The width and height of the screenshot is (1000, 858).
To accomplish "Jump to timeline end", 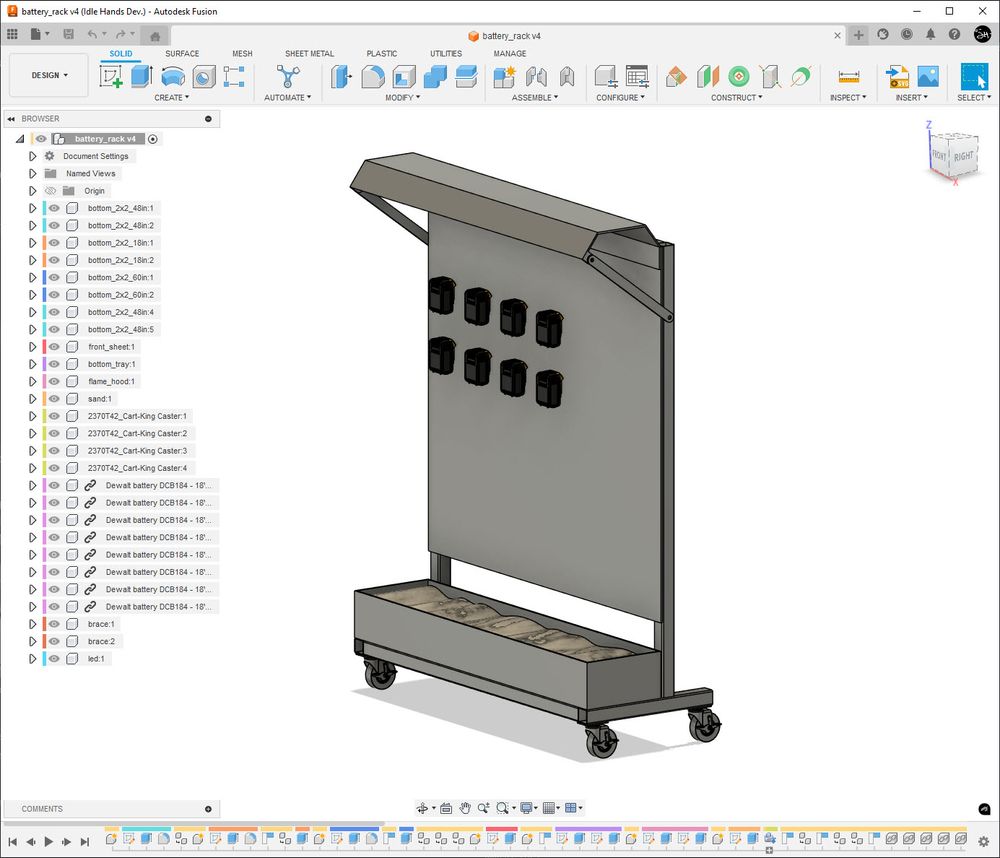I will tap(85, 842).
